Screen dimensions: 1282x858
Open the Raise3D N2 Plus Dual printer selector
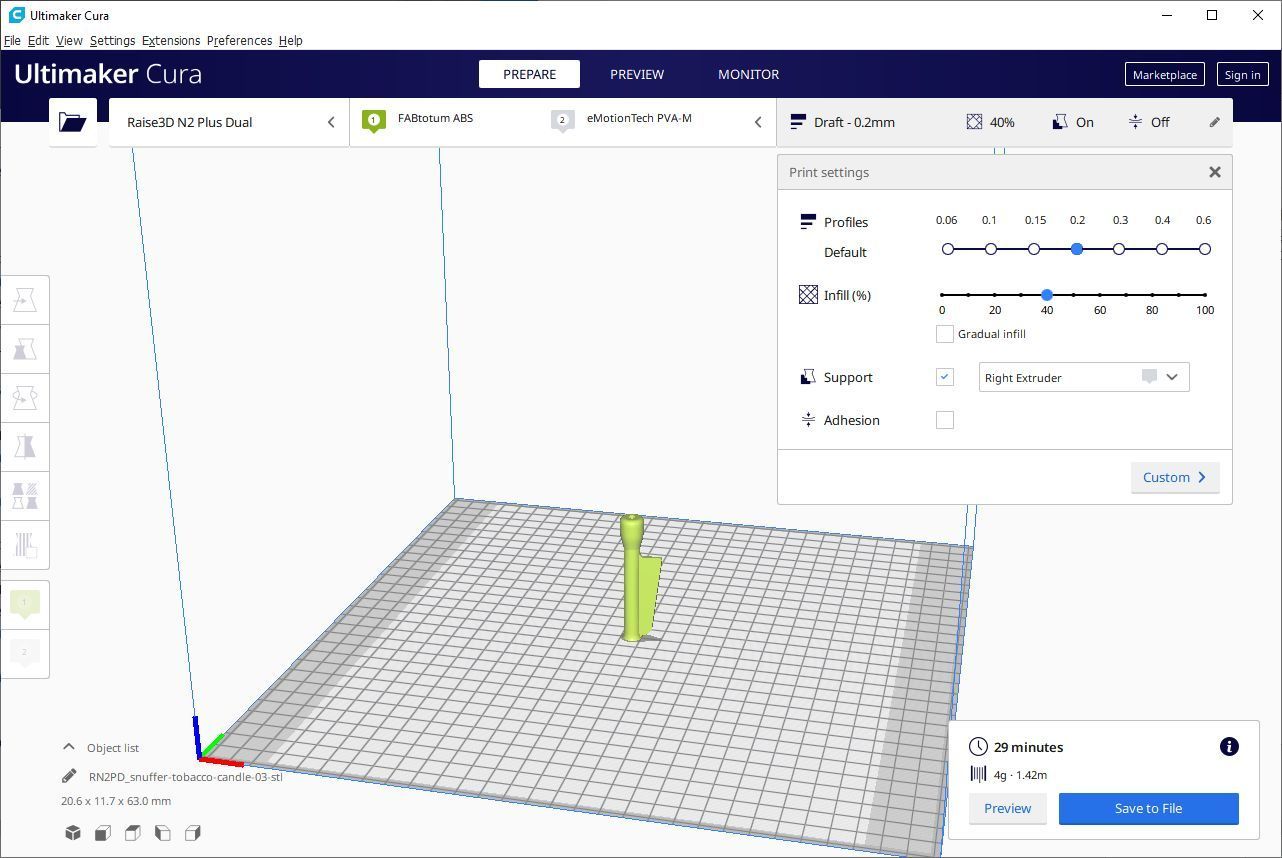229,122
